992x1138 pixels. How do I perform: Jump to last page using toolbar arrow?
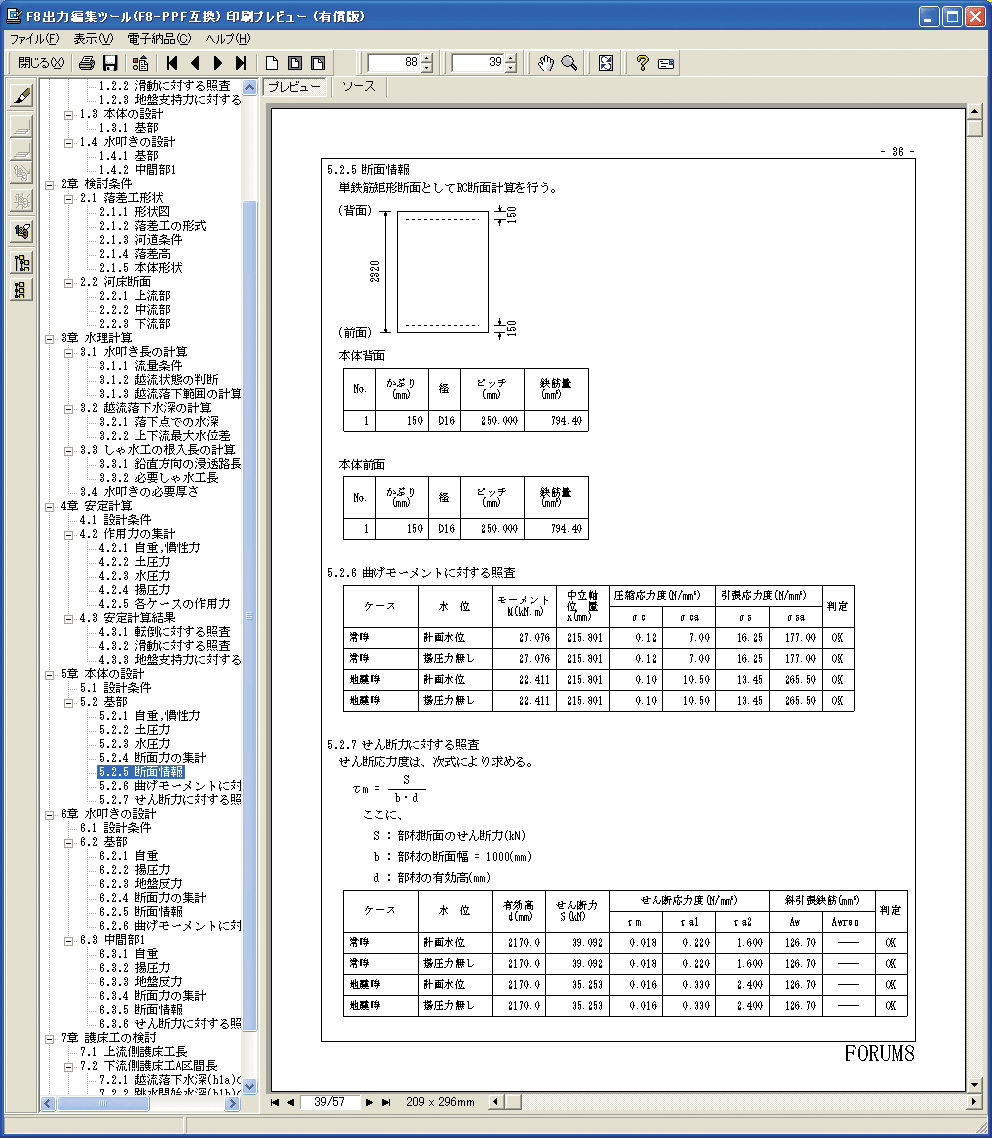241,63
